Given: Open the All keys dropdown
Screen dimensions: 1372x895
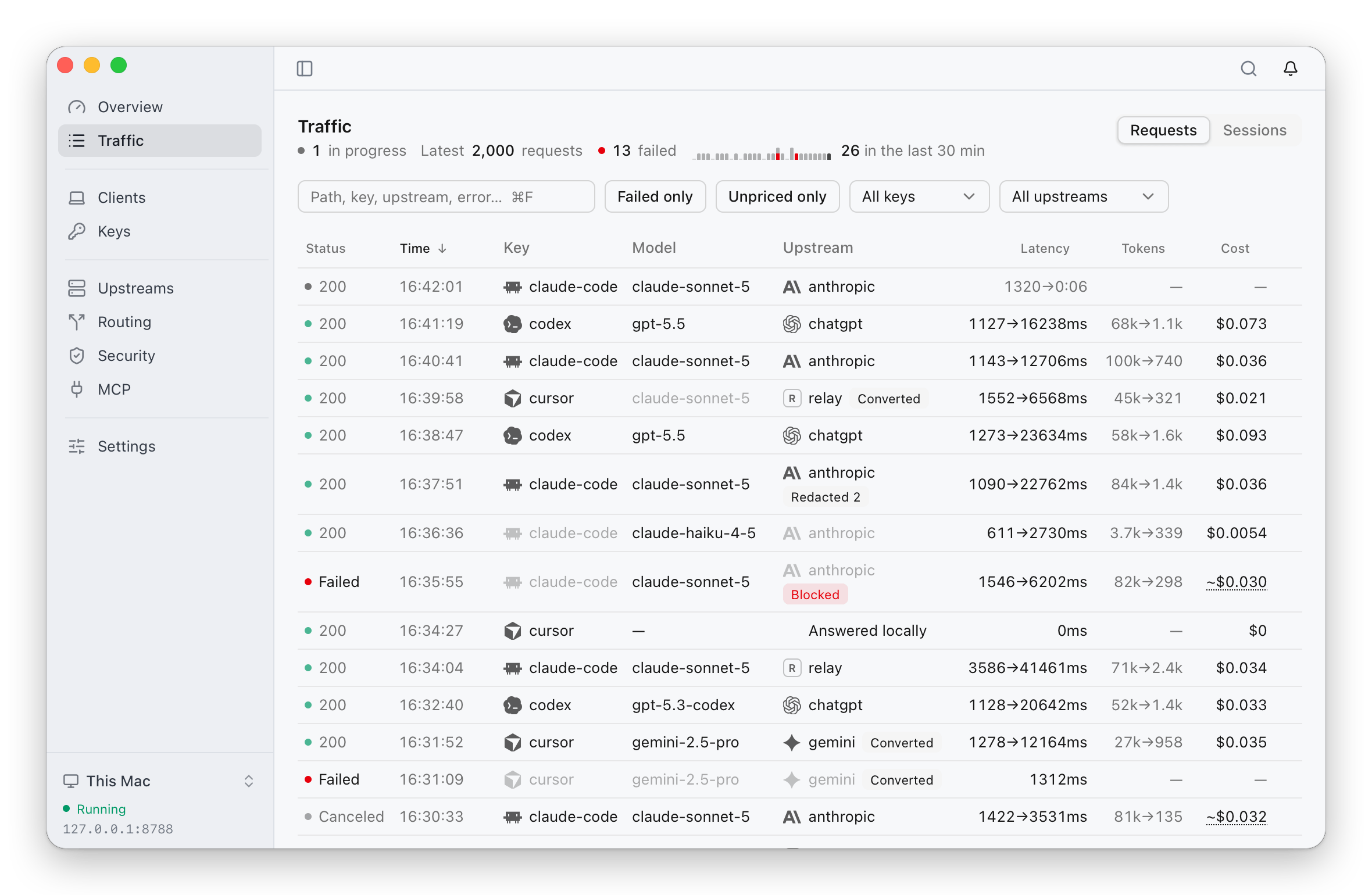Looking at the screenshot, I should pyautogui.click(x=919, y=196).
